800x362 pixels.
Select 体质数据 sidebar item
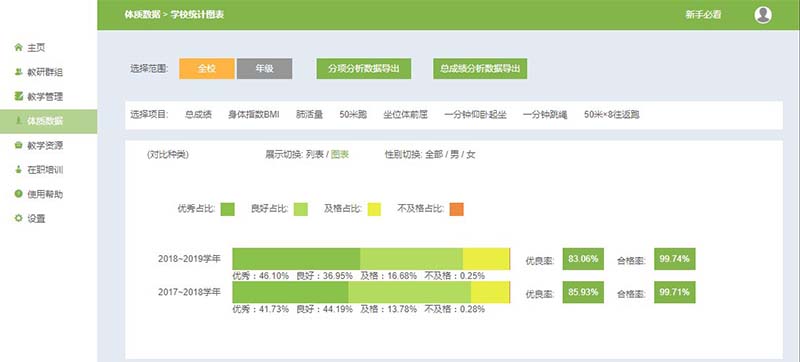click(48, 121)
